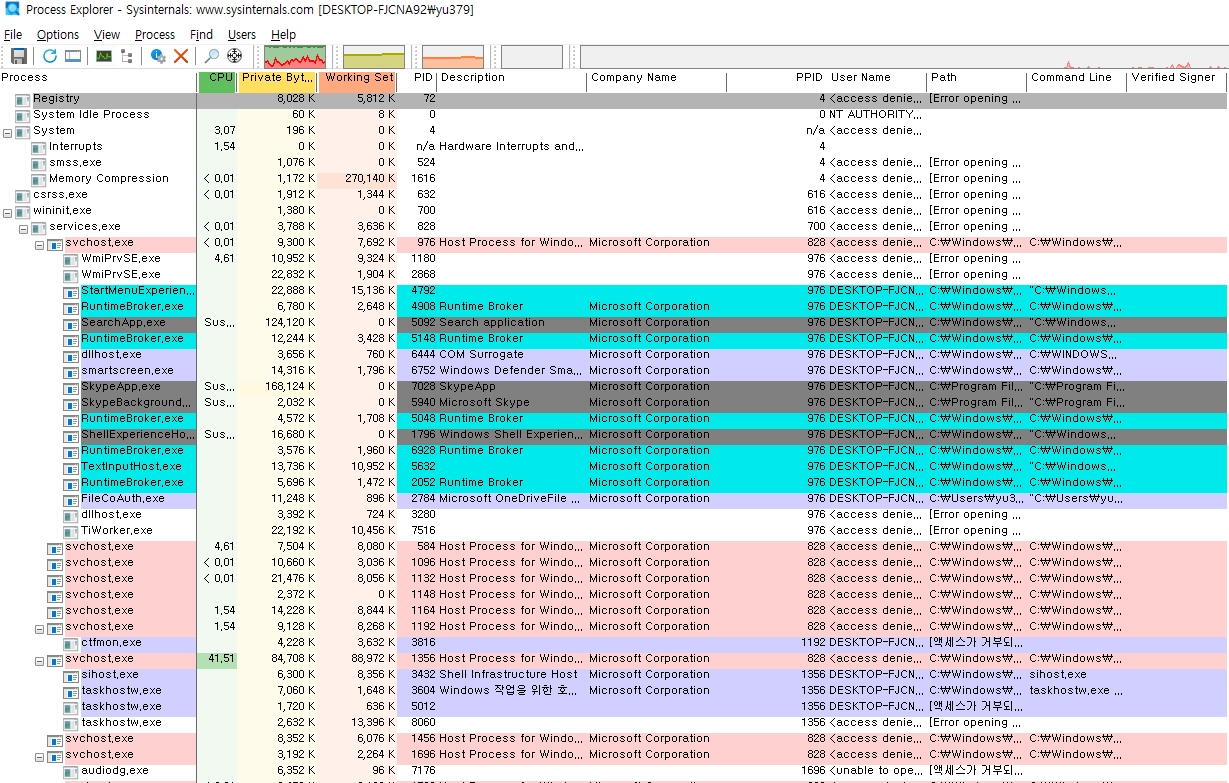Select the SkypeBackground process row

(613, 403)
